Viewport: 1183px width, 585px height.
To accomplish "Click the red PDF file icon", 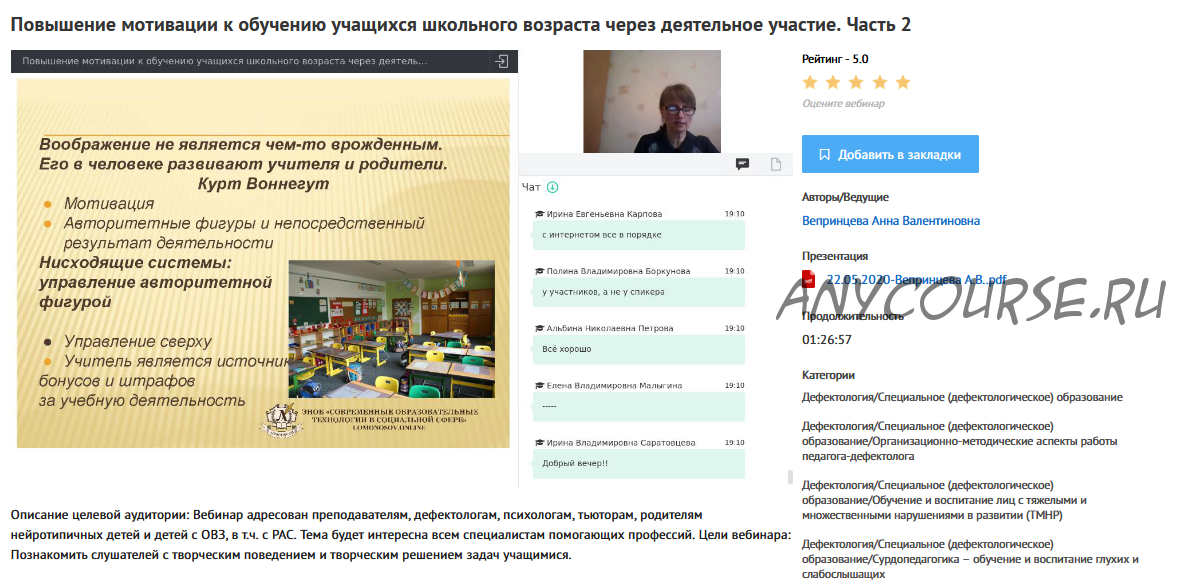I will [x=809, y=279].
